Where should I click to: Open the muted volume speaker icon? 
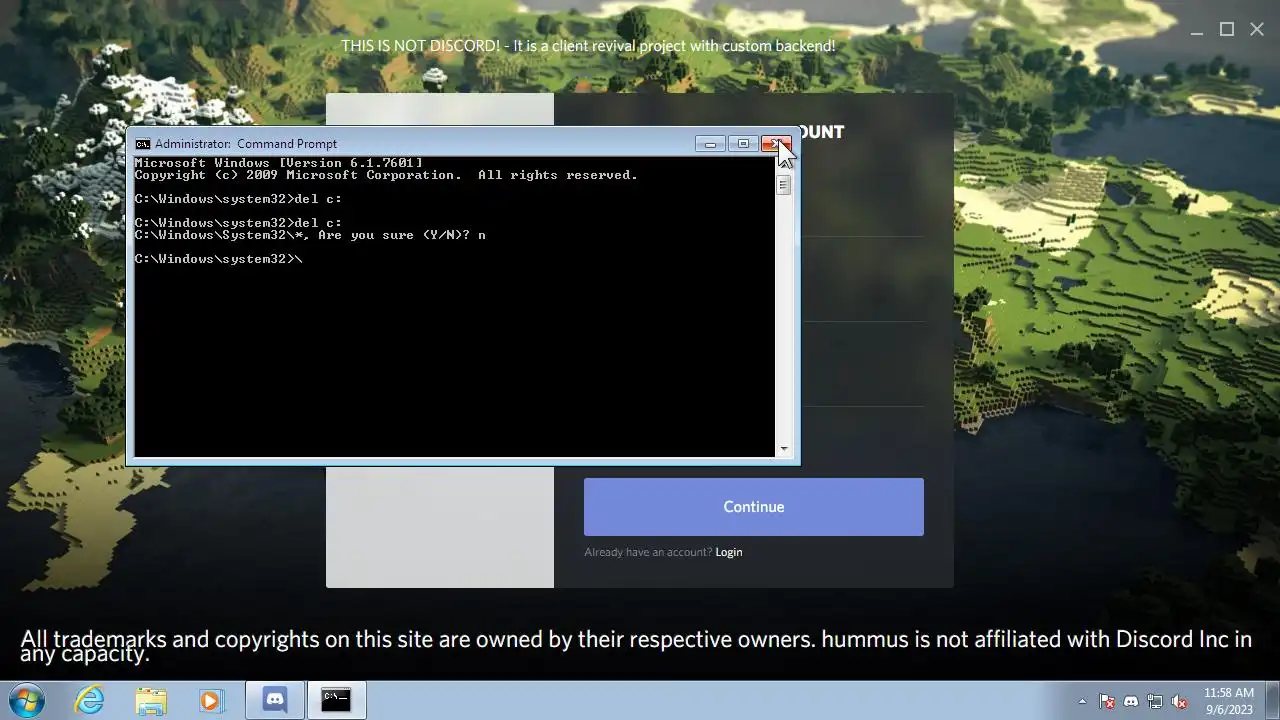1179,701
